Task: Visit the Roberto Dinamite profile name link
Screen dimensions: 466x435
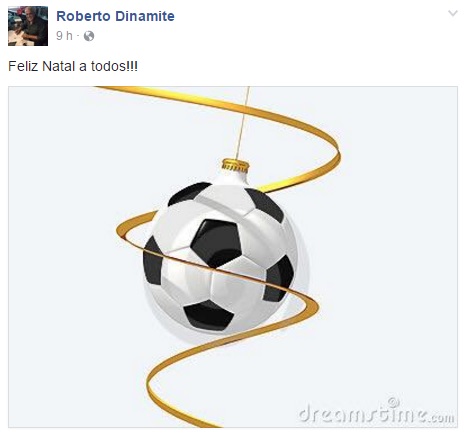Action: click(x=115, y=16)
